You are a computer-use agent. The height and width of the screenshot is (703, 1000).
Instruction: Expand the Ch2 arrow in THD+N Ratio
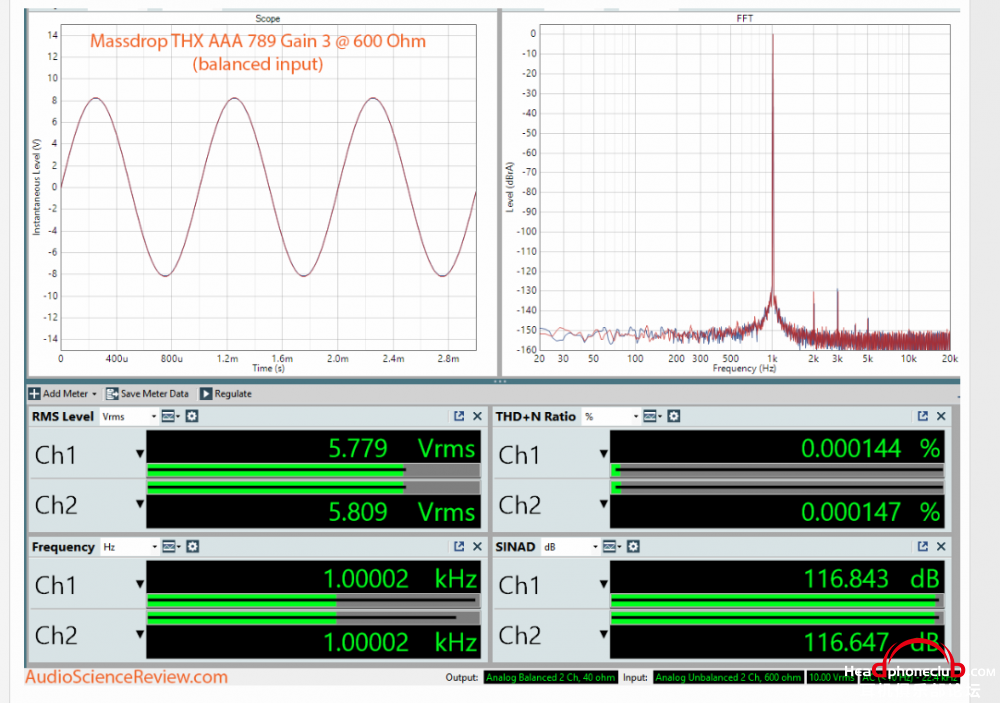click(603, 504)
